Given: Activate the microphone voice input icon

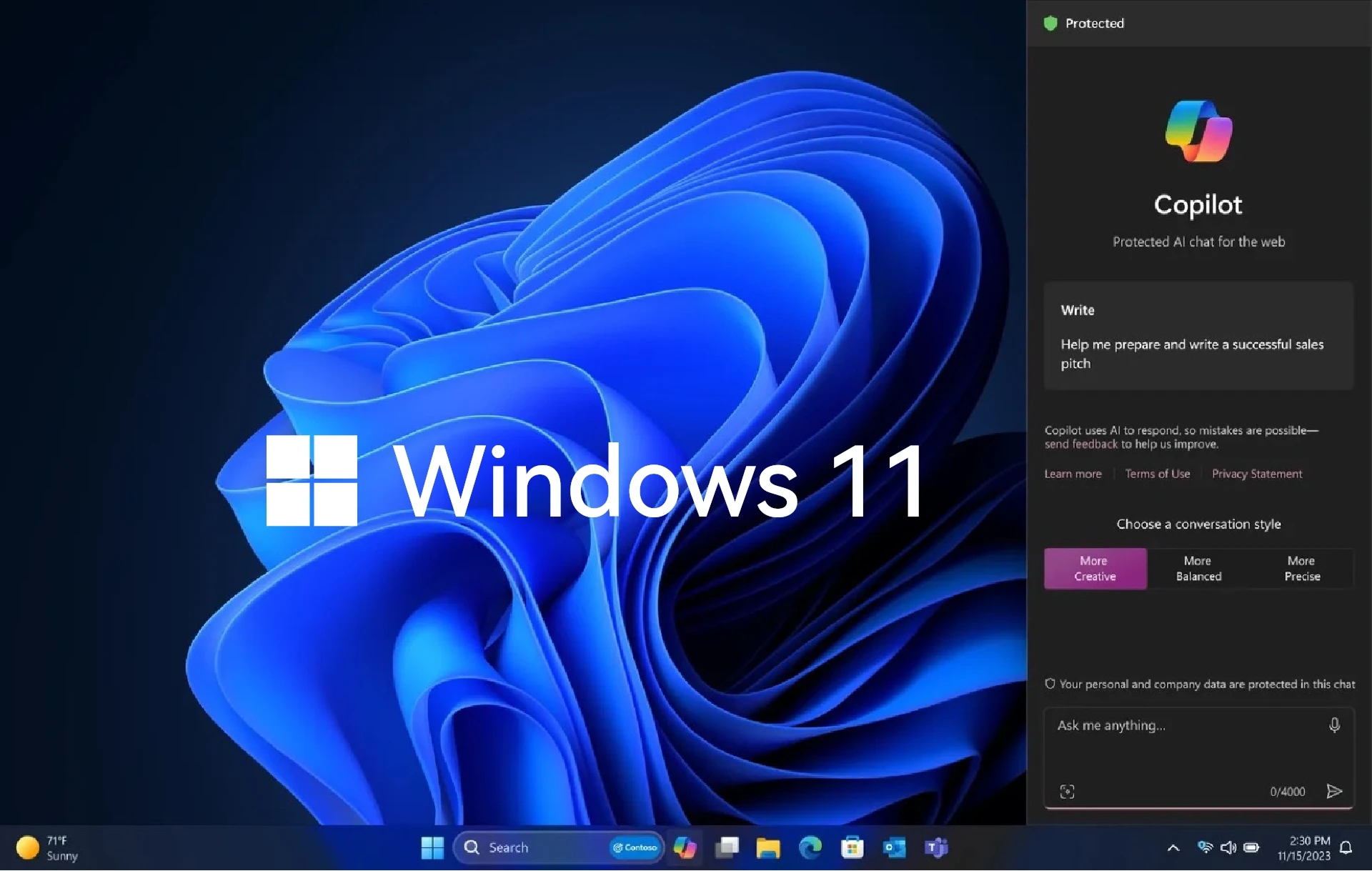Looking at the screenshot, I should [x=1334, y=725].
